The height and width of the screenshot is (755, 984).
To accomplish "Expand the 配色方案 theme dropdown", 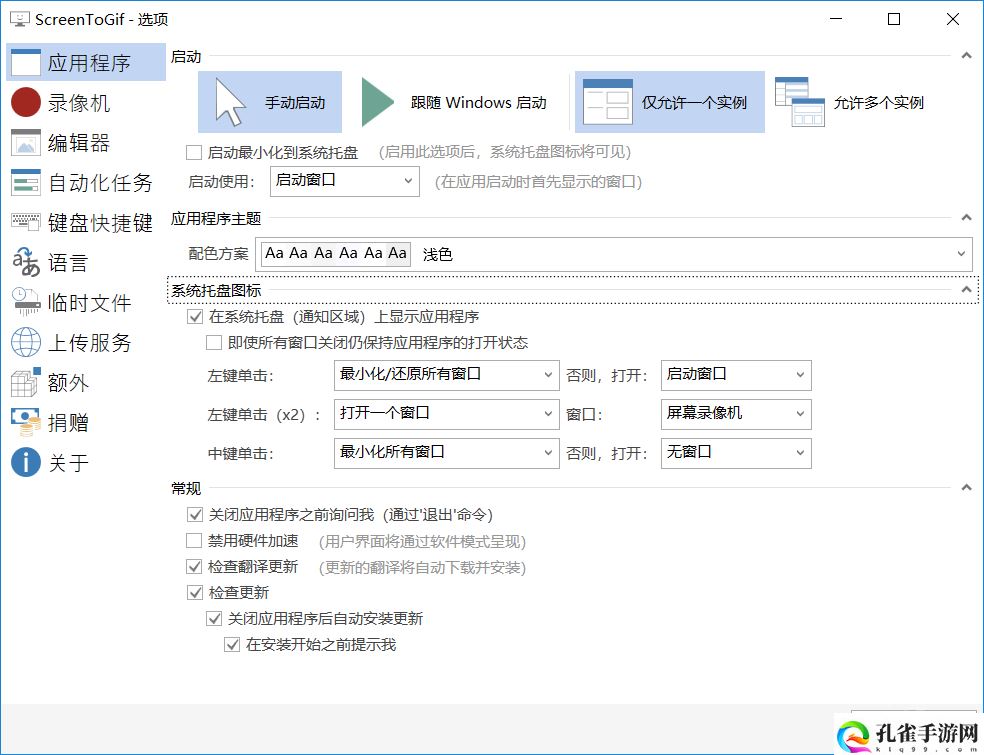I will (961, 254).
